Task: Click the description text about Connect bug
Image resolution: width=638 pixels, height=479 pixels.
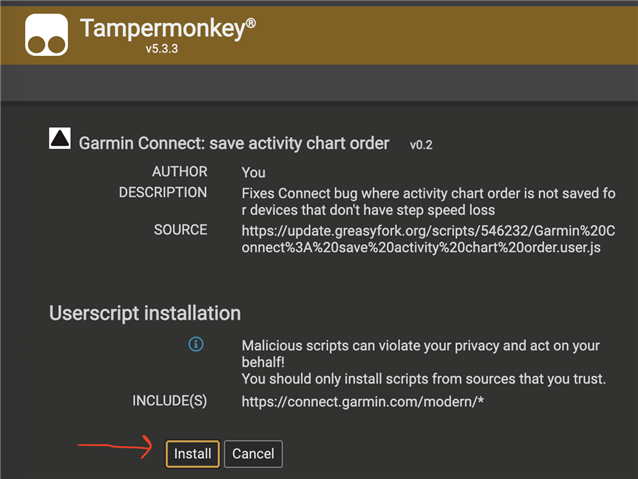Action: (x=428, y=201)
